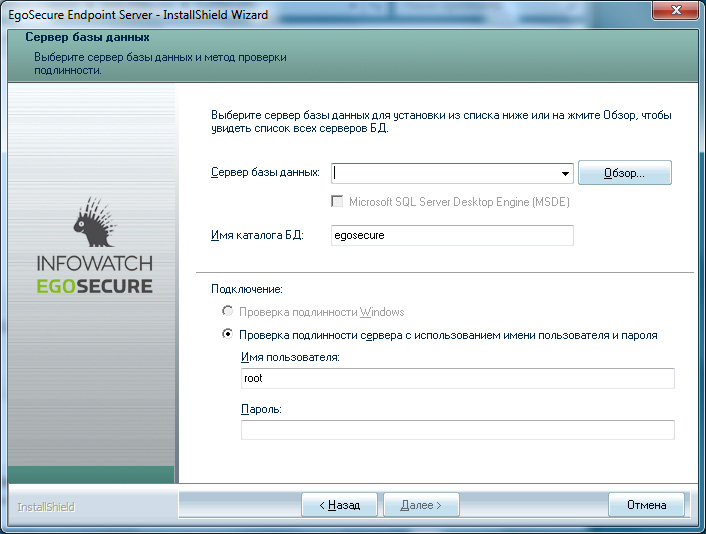
Task: Click the Подключение: section label
Action: [x=247, y=289]
